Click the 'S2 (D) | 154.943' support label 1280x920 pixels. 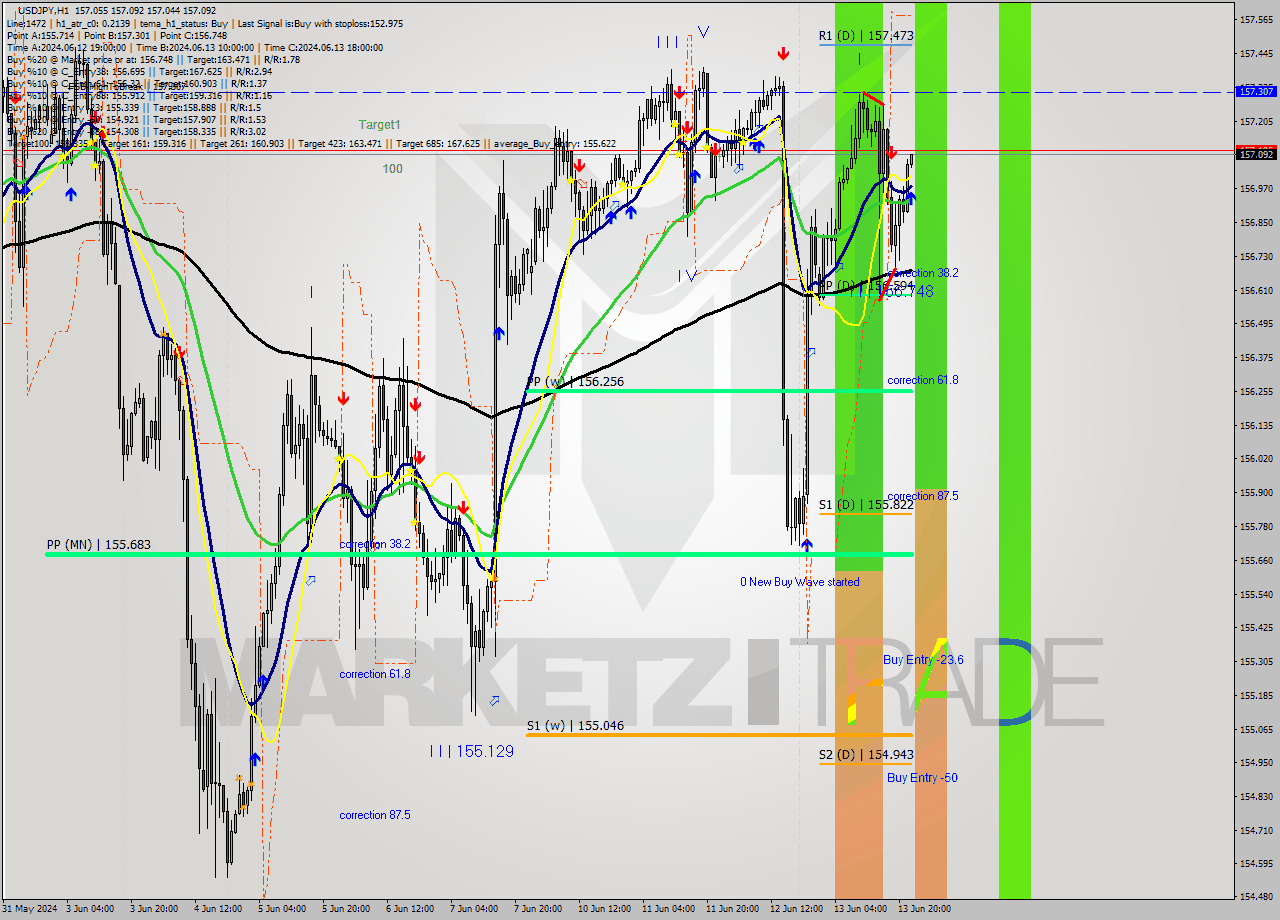(x=865, y=755)
